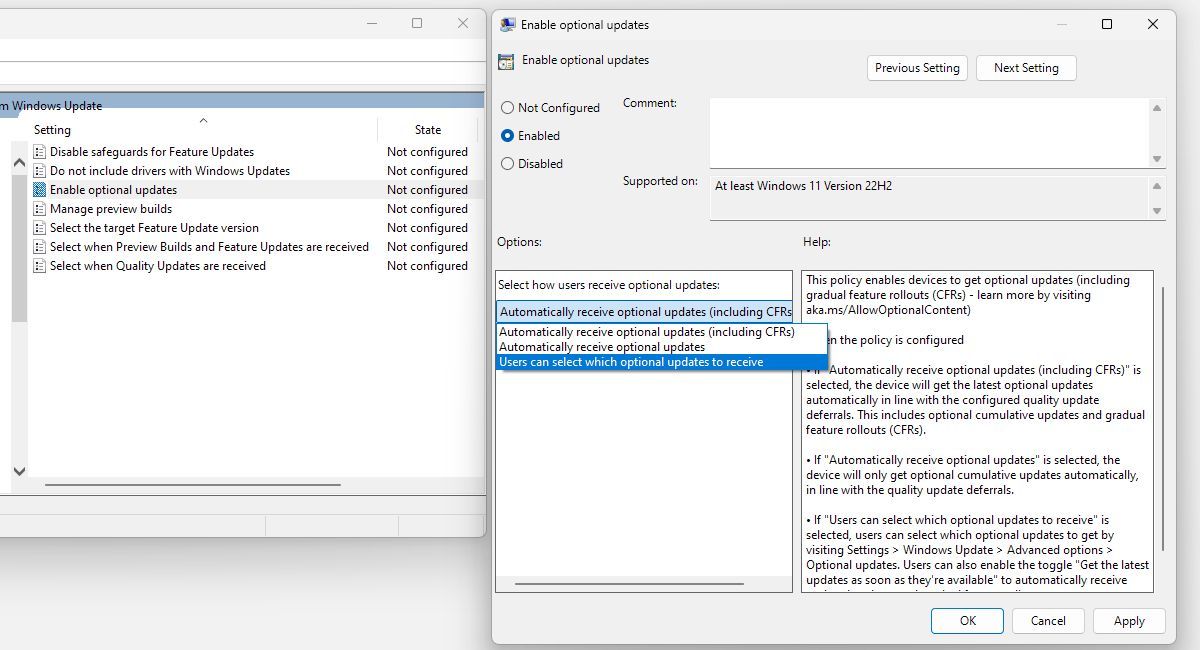
Task: Click icon beside "Select when Quality Updates are received"
Action: [38, 266]
